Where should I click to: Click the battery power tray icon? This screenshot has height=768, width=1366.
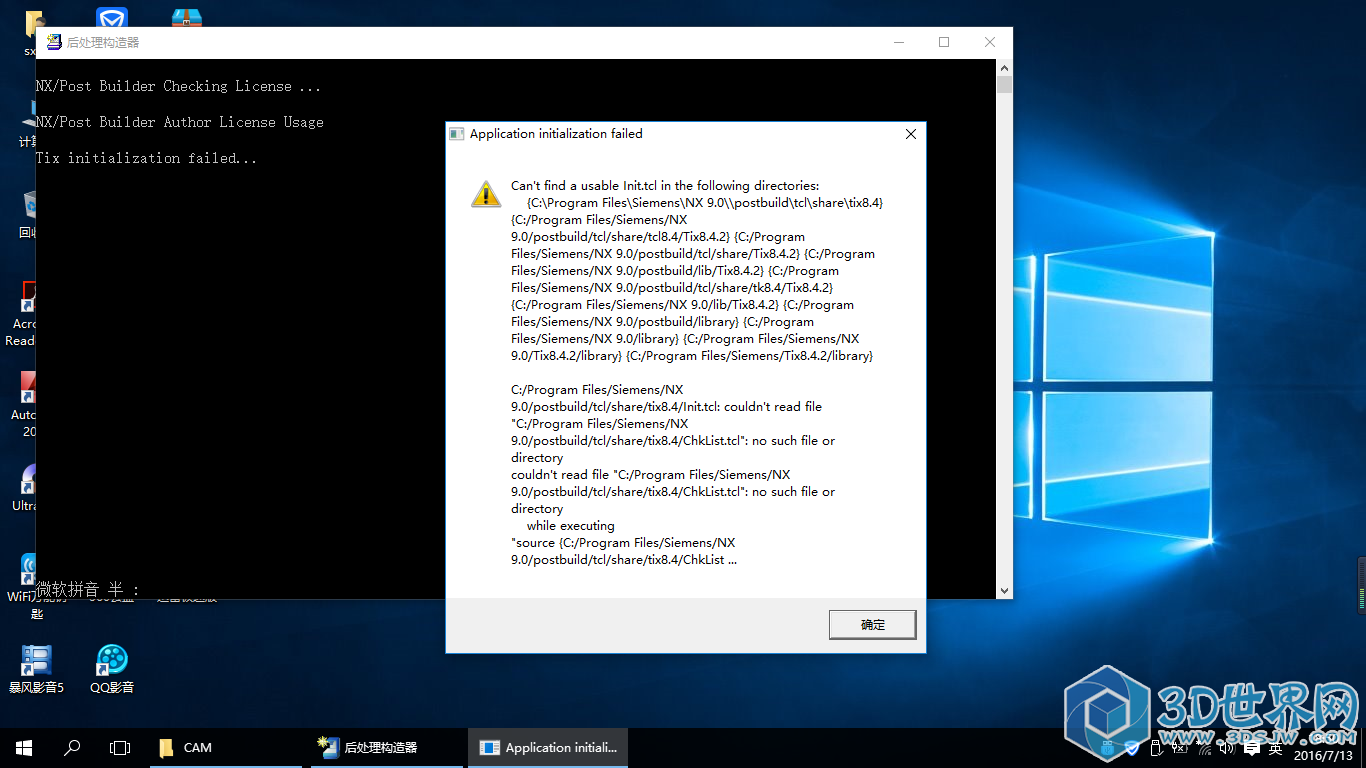click(x=1180, y=748)
